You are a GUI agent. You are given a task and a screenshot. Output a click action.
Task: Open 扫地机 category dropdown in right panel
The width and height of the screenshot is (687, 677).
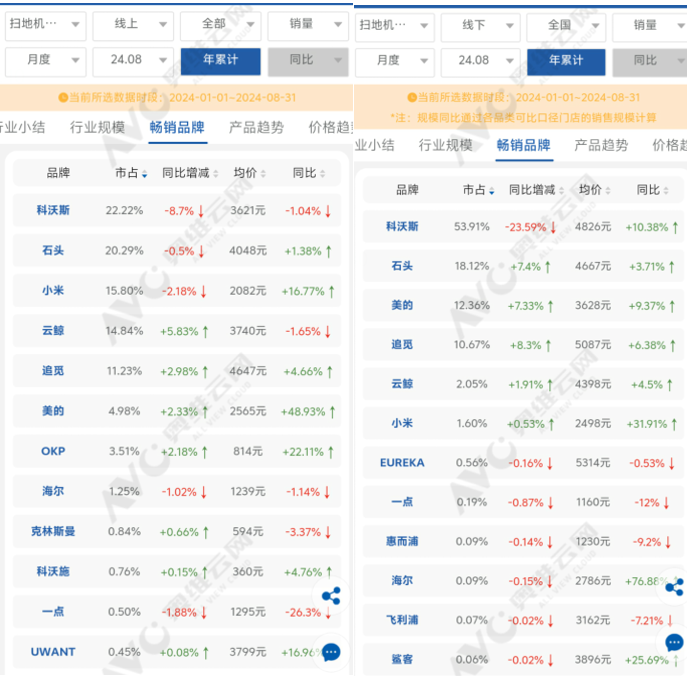[395, 26]
